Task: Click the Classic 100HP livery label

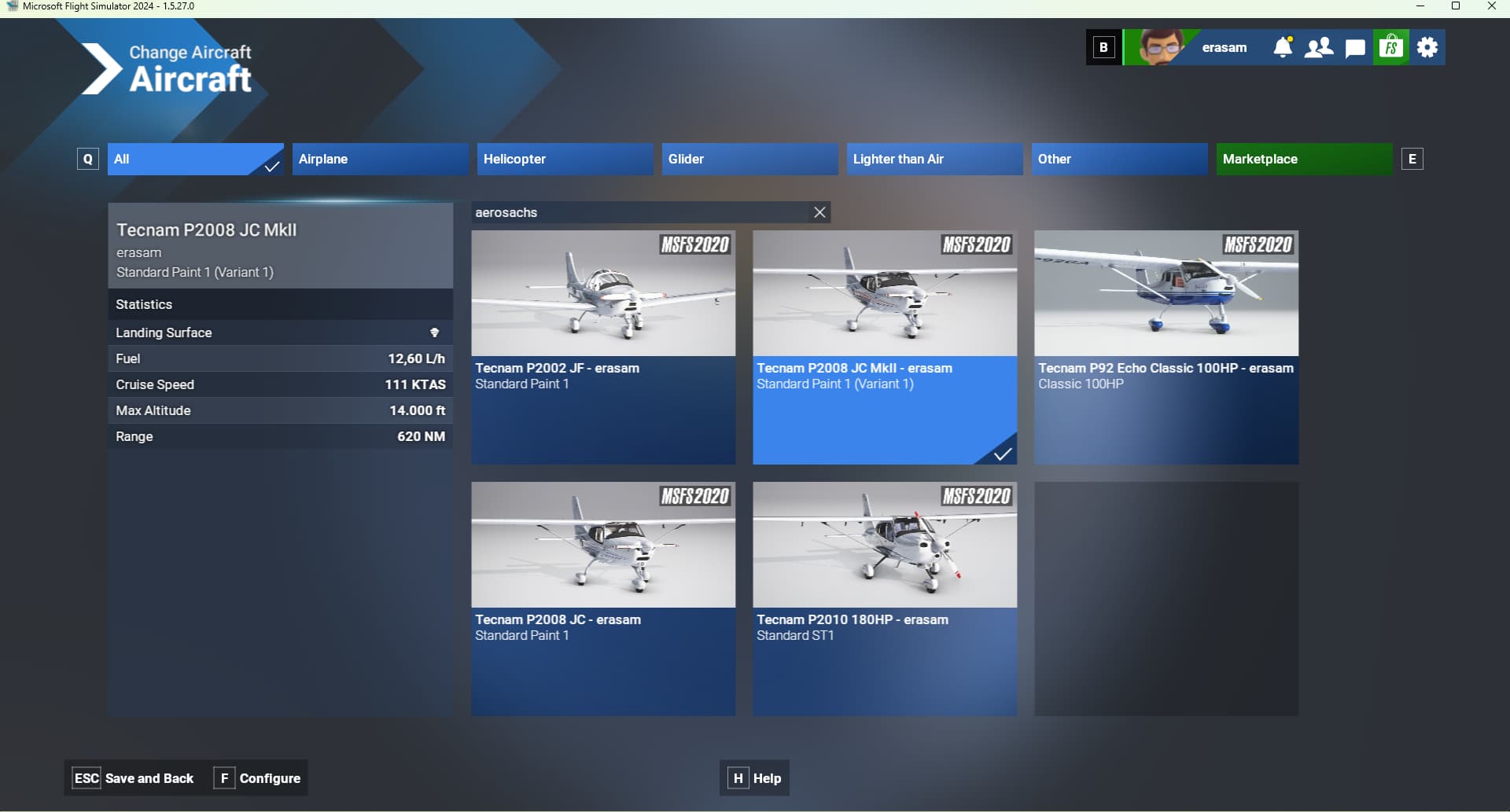Action: point(1081,384)
